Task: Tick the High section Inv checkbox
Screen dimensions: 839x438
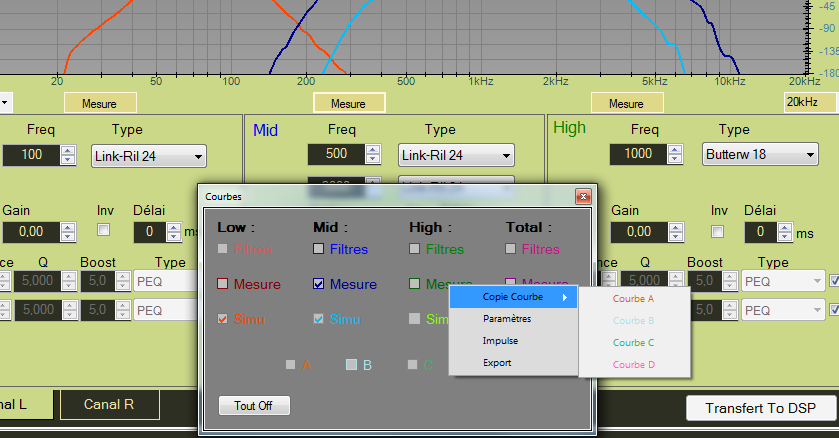Action: pos(716,232)
